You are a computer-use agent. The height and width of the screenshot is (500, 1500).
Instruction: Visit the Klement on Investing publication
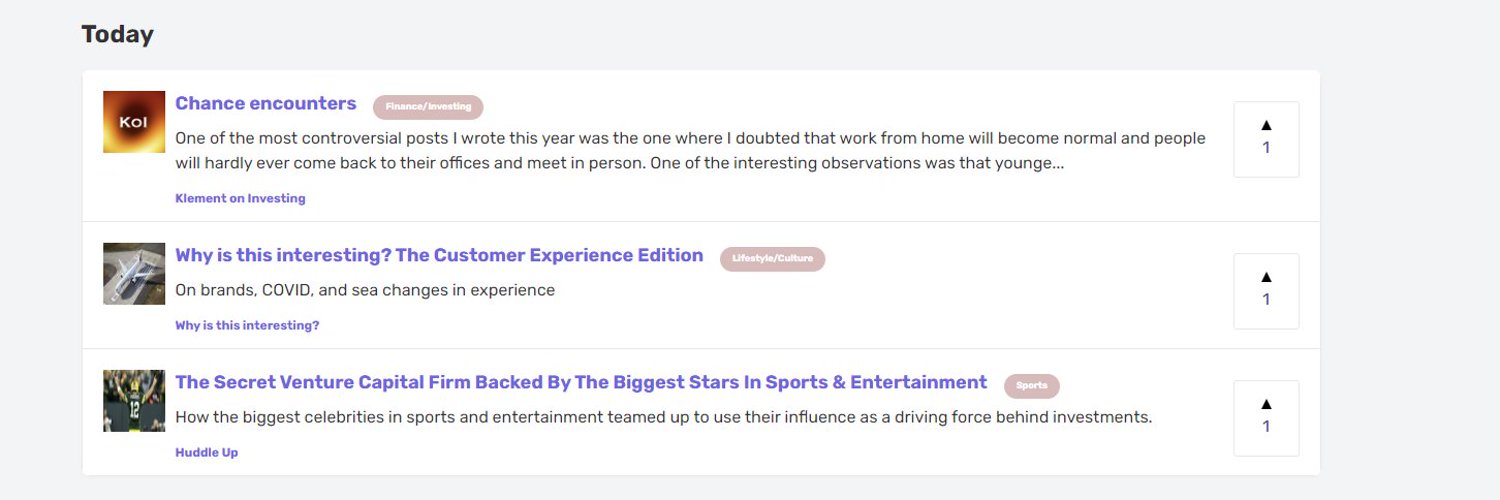pos(240,198)
